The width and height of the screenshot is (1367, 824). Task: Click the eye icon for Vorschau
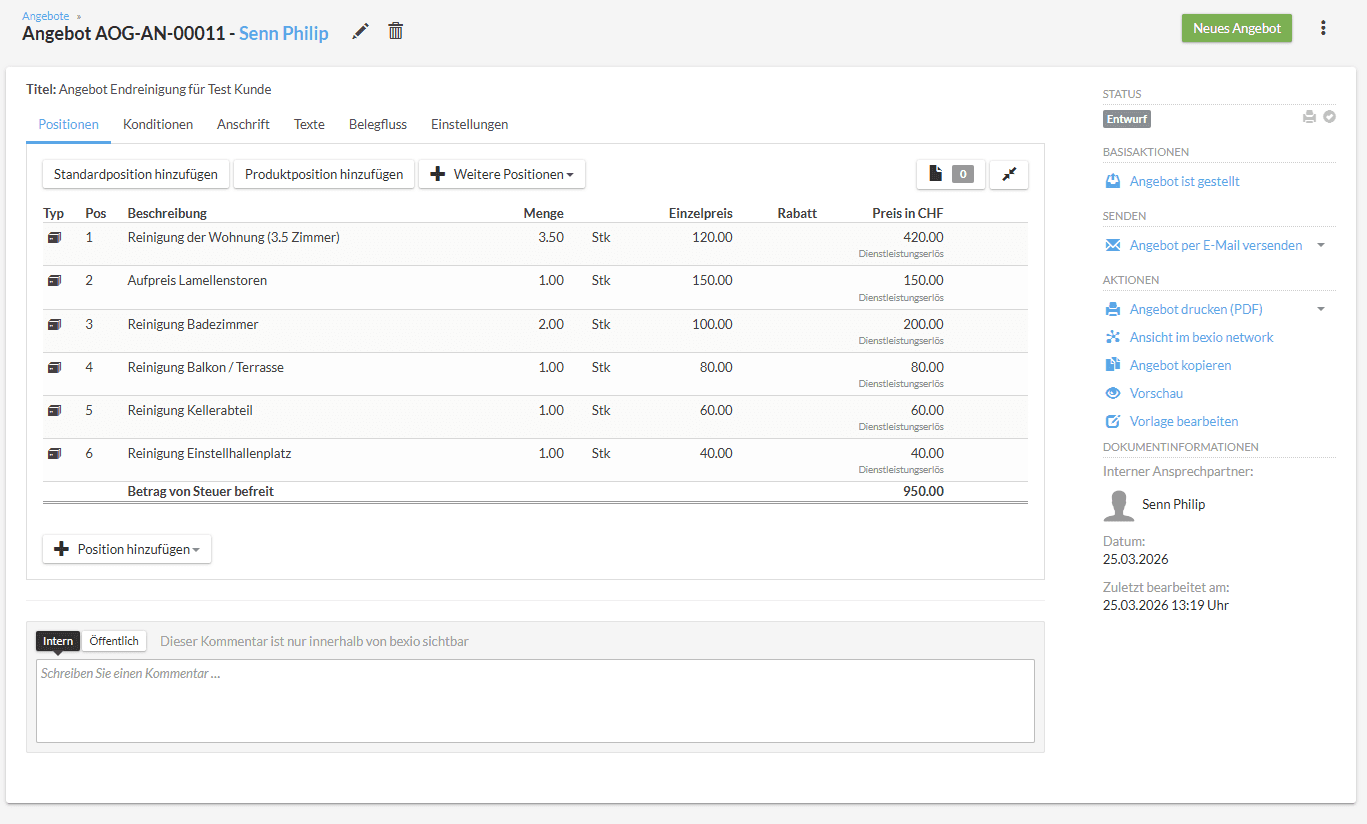(1113, 393)
